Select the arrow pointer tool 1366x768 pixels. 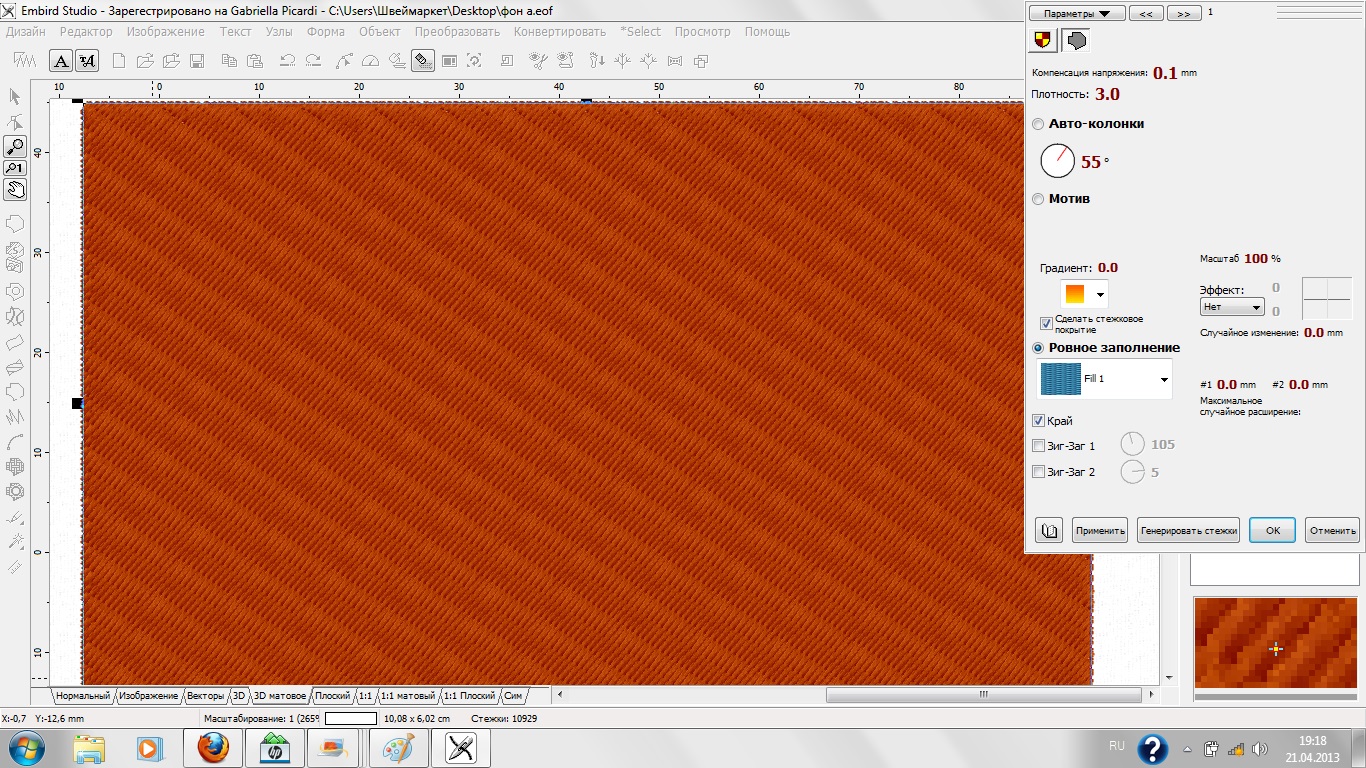pos(15,97)
